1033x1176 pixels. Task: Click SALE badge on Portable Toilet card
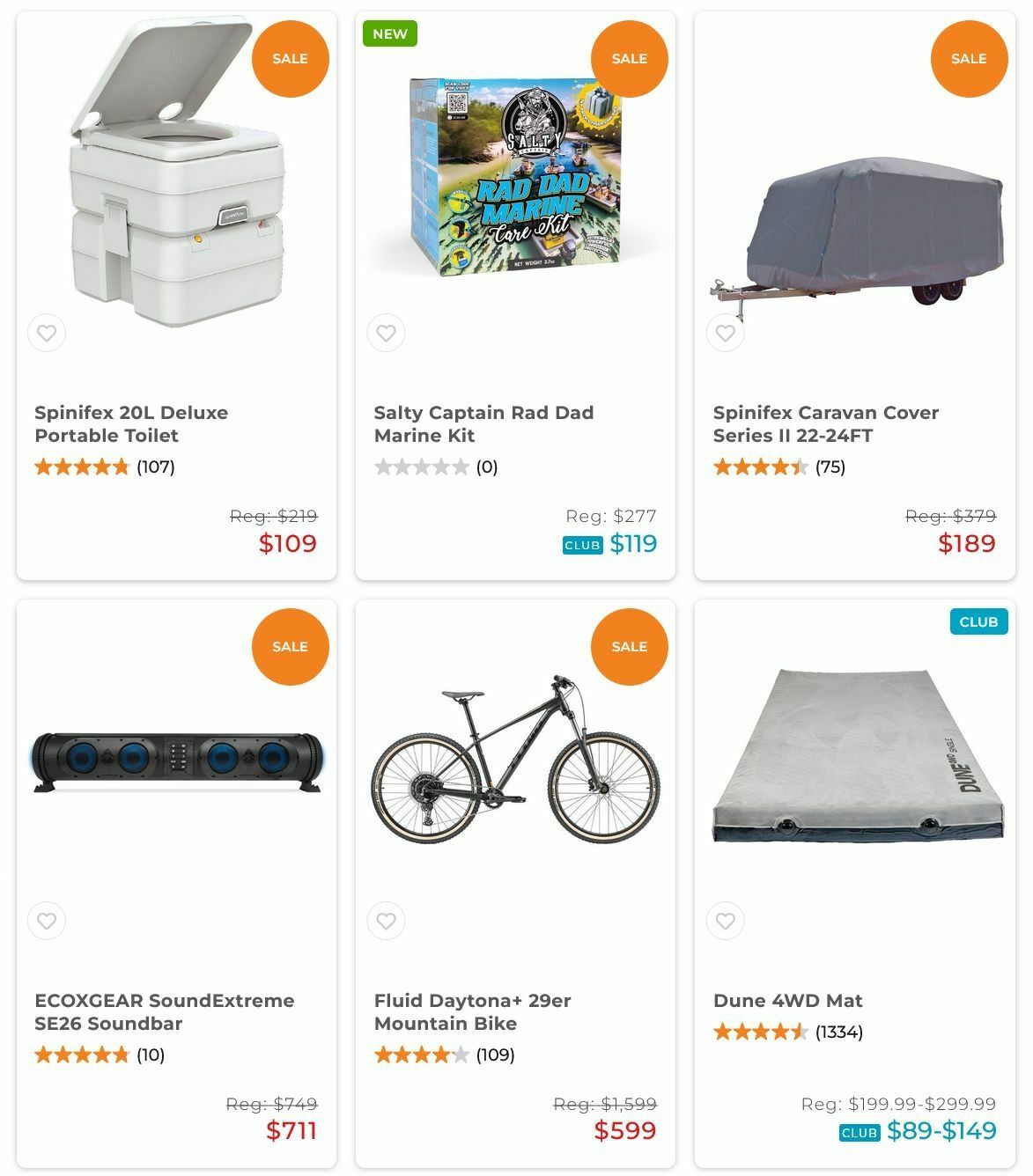[290, 59]
